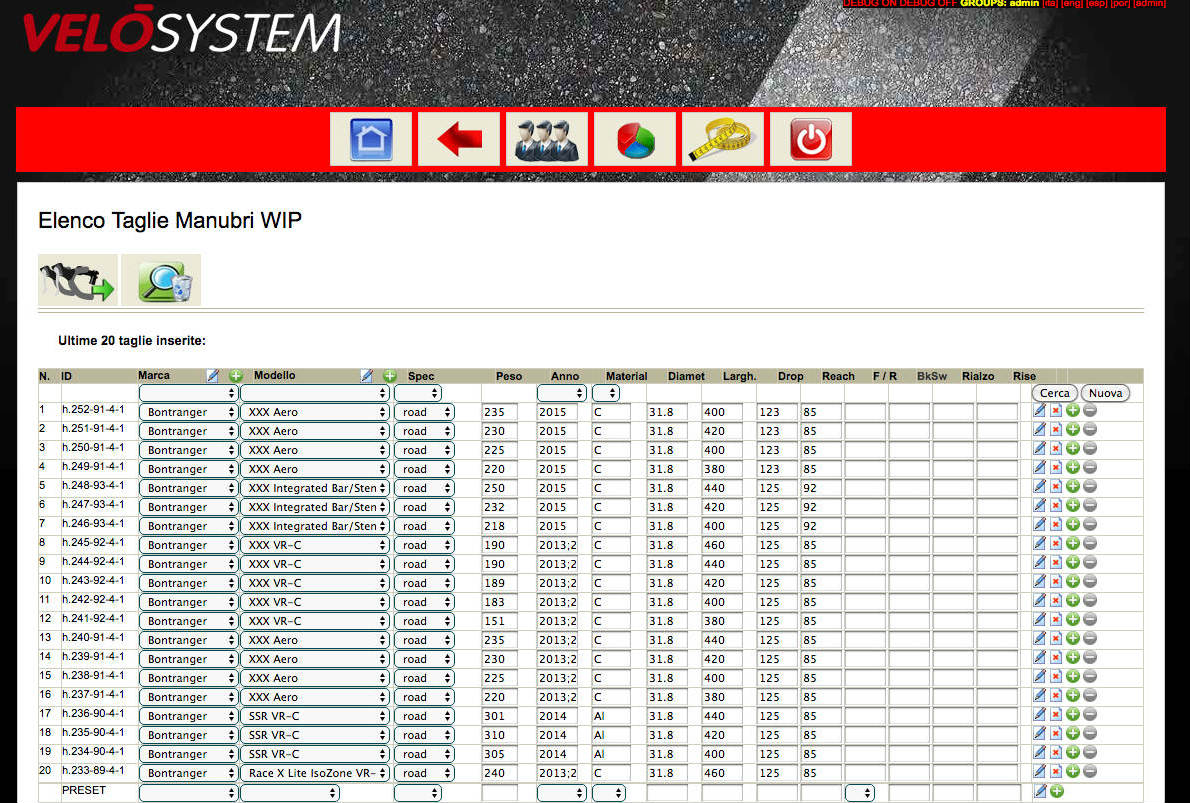This screenshot has width=1190, height=803.
Task: Open SSR VR-C model dropdown on row 17
Action: click(x=315, y=716)
